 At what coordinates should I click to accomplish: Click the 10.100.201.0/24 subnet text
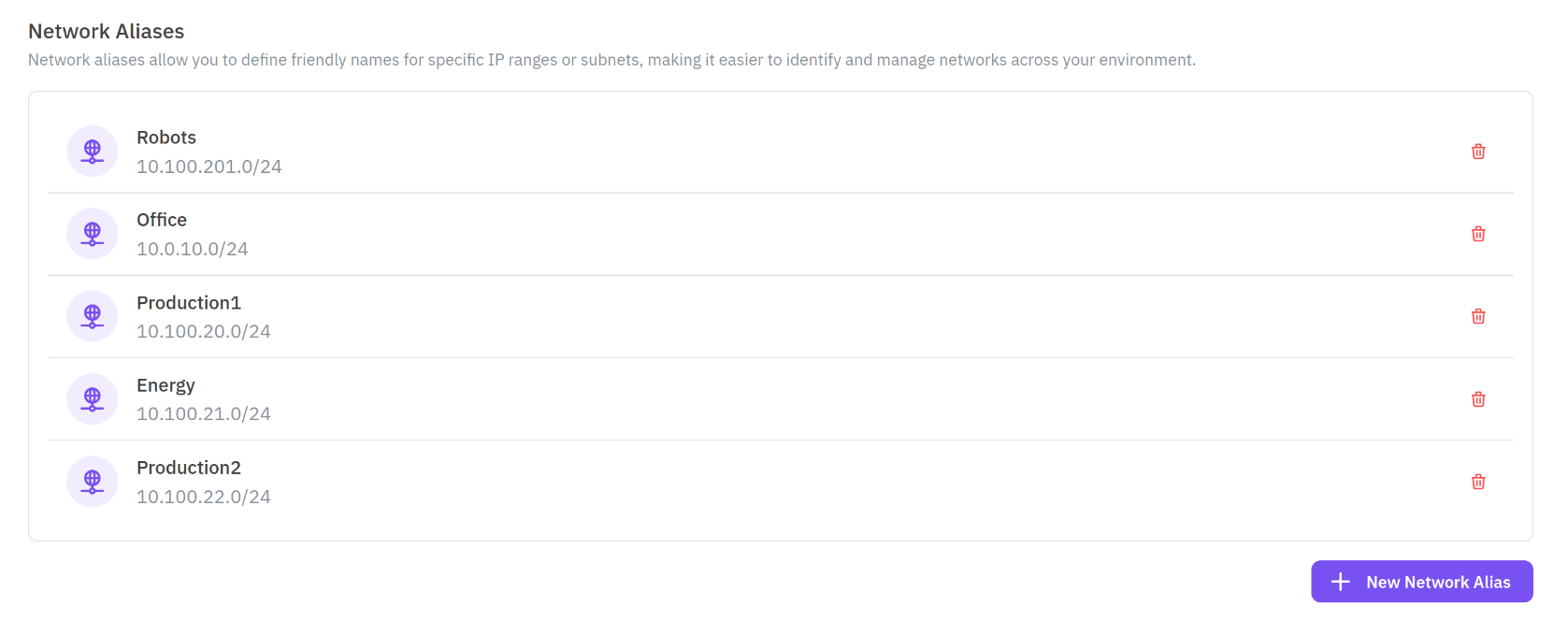point(209,166)
